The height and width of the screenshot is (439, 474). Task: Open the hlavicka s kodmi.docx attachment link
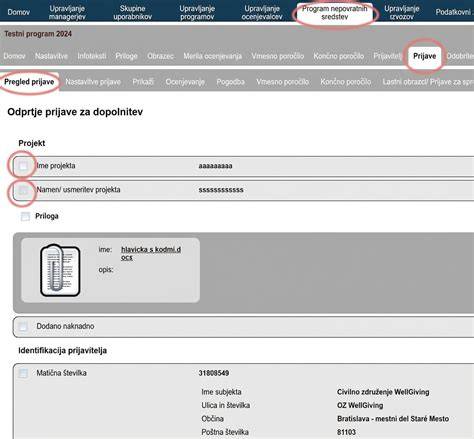151,253
